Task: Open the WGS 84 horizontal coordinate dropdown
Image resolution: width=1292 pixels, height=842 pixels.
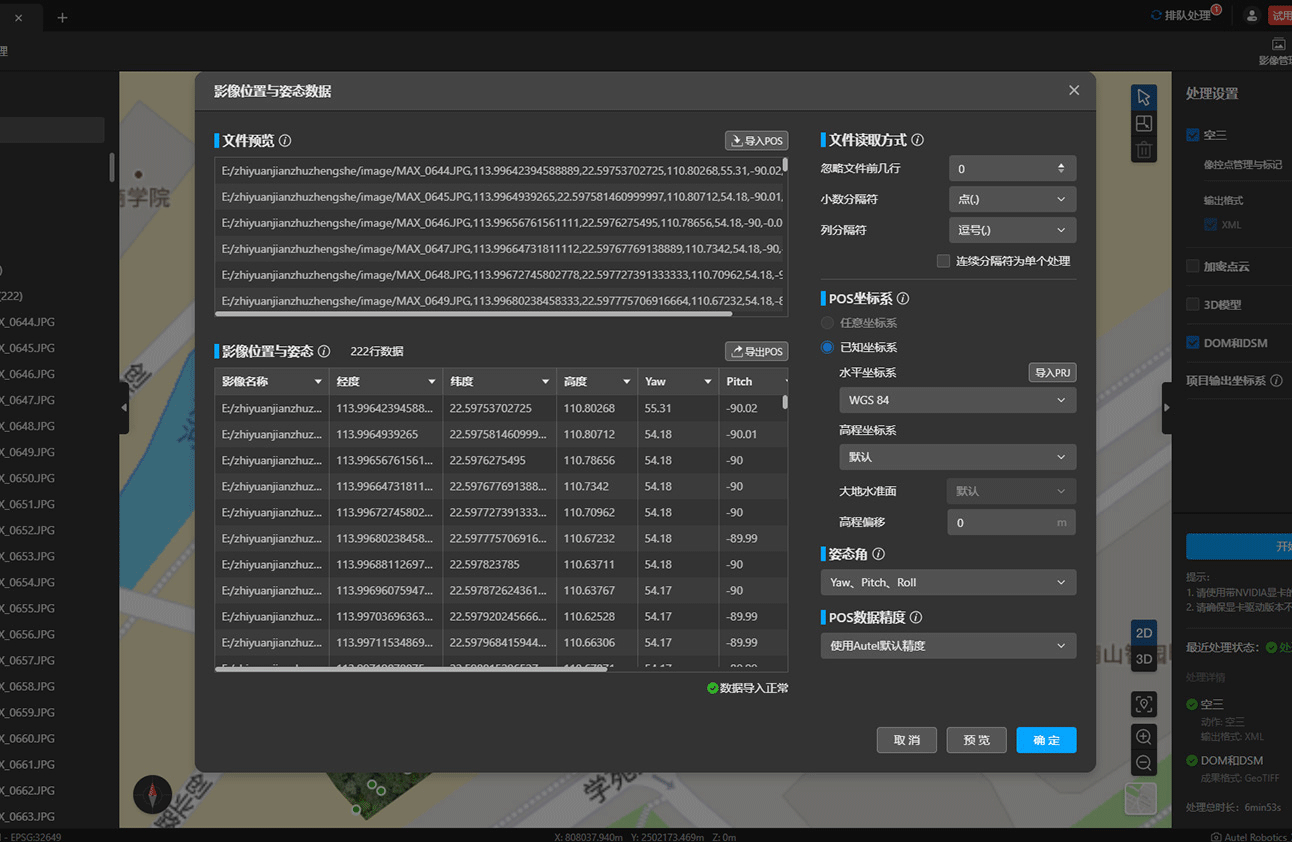Action: coord(957,400)
